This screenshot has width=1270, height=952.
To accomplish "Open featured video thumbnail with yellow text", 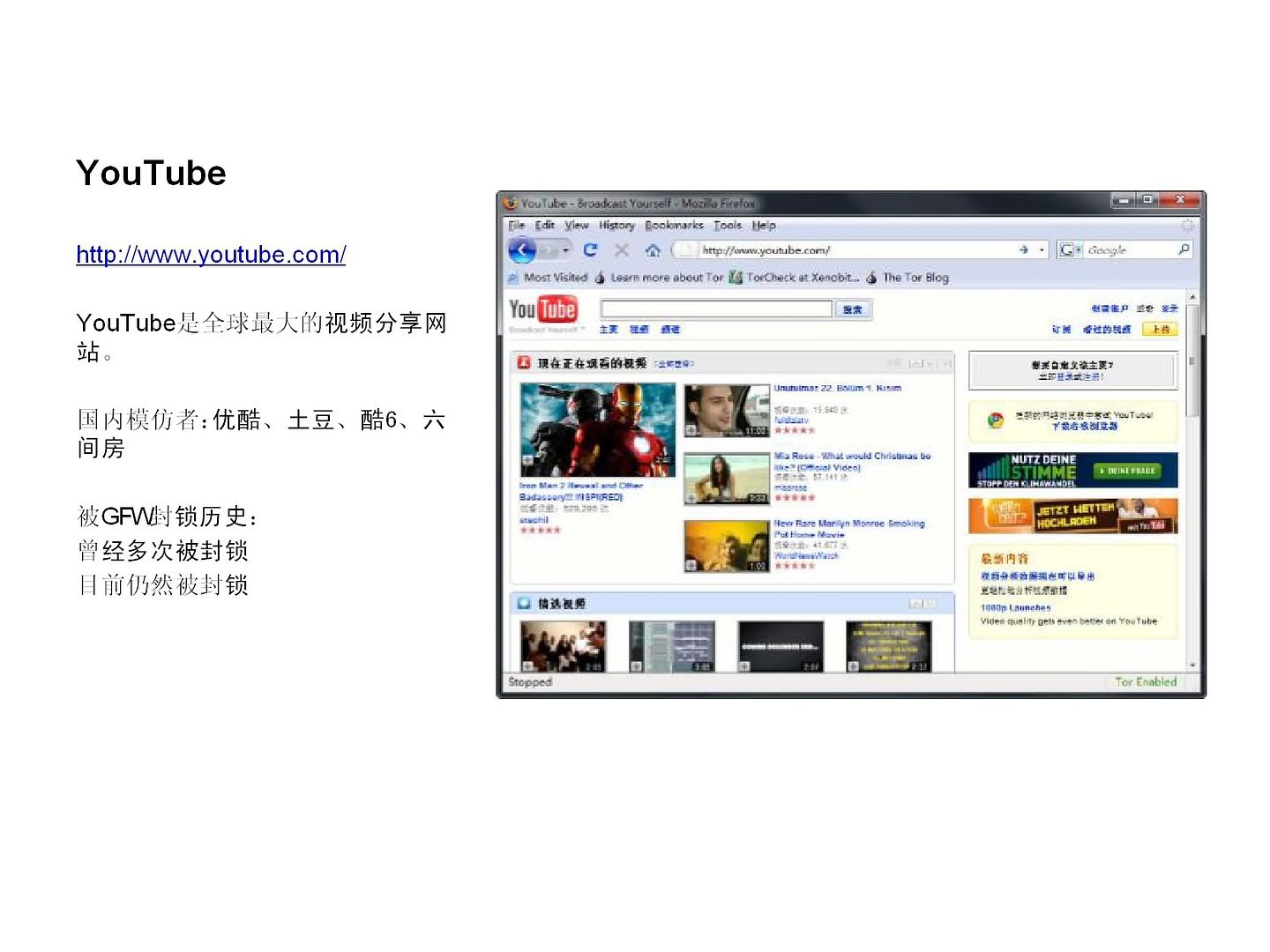I will point(888,646).
